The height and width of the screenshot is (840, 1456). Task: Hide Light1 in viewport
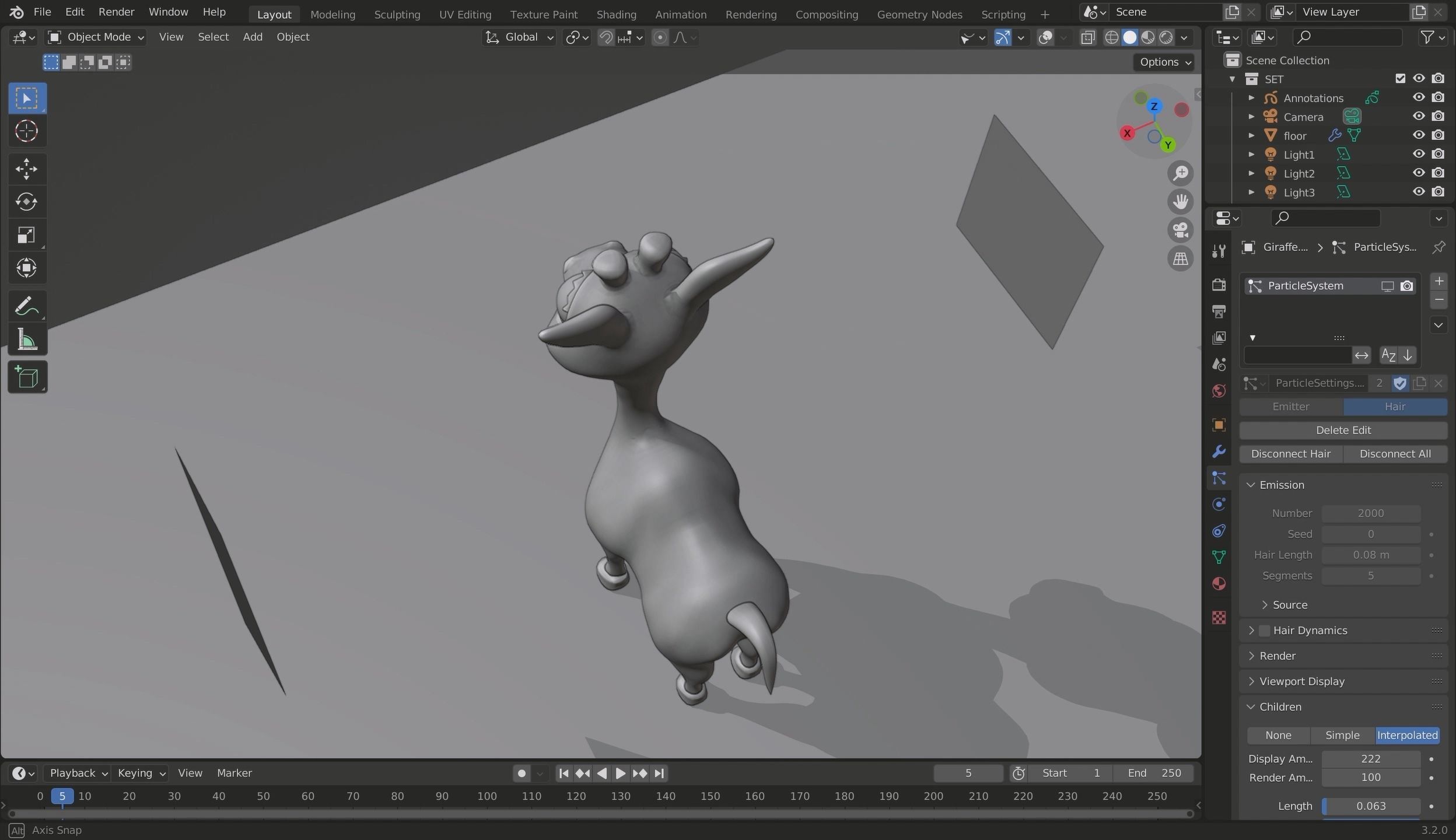[x=1419, y=154]
